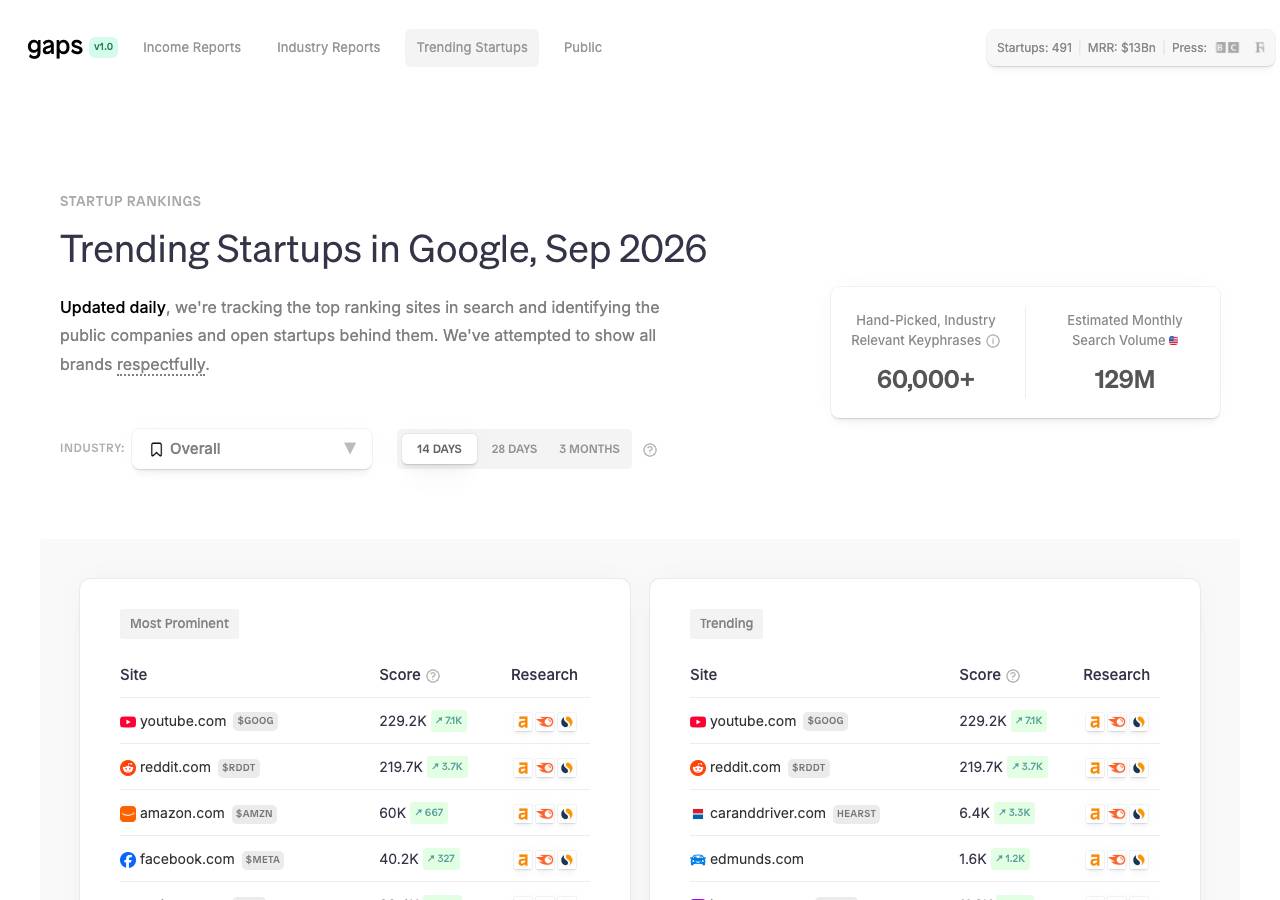
Task: Open Ahrefs research for youtube.com in Trending table
Action: point(1095,721)
